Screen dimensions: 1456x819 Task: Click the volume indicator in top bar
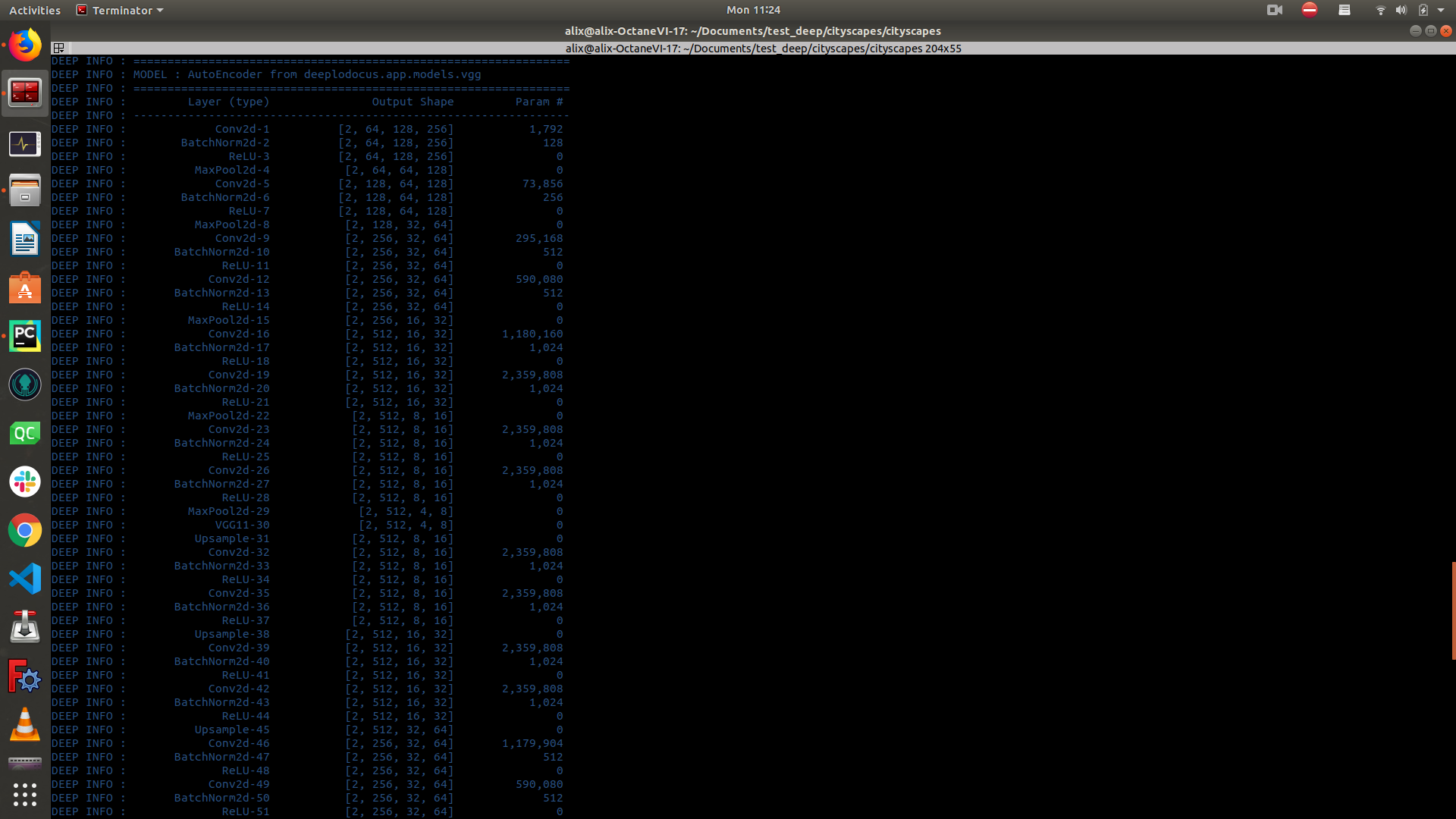point(1401,10)
